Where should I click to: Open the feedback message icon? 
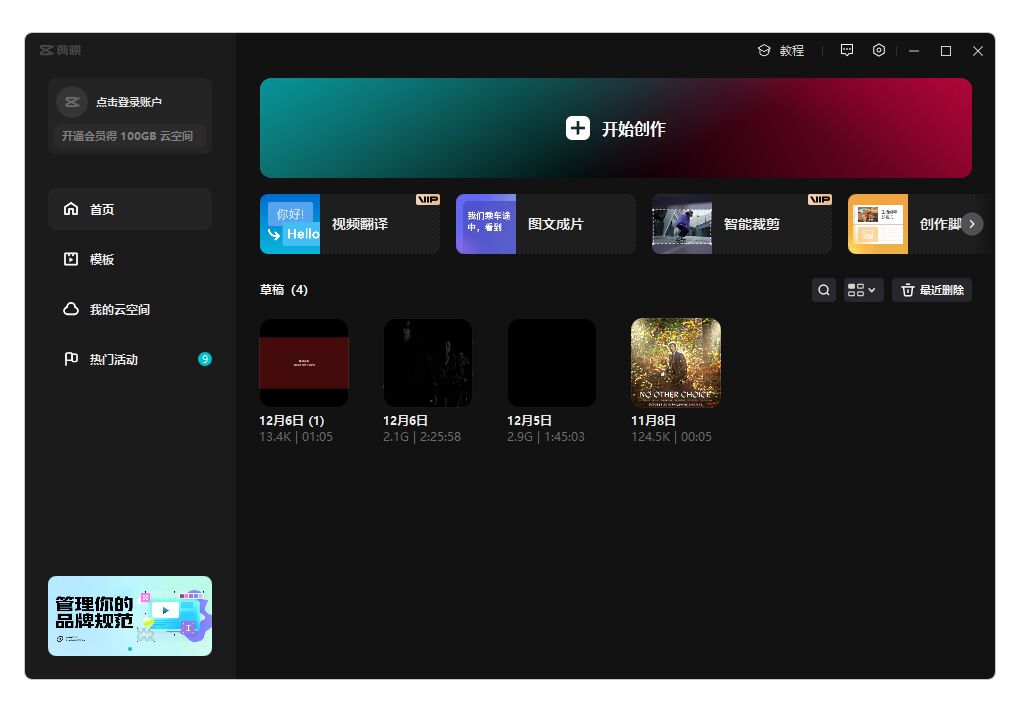pyautogui.click(x=847, y=50)
